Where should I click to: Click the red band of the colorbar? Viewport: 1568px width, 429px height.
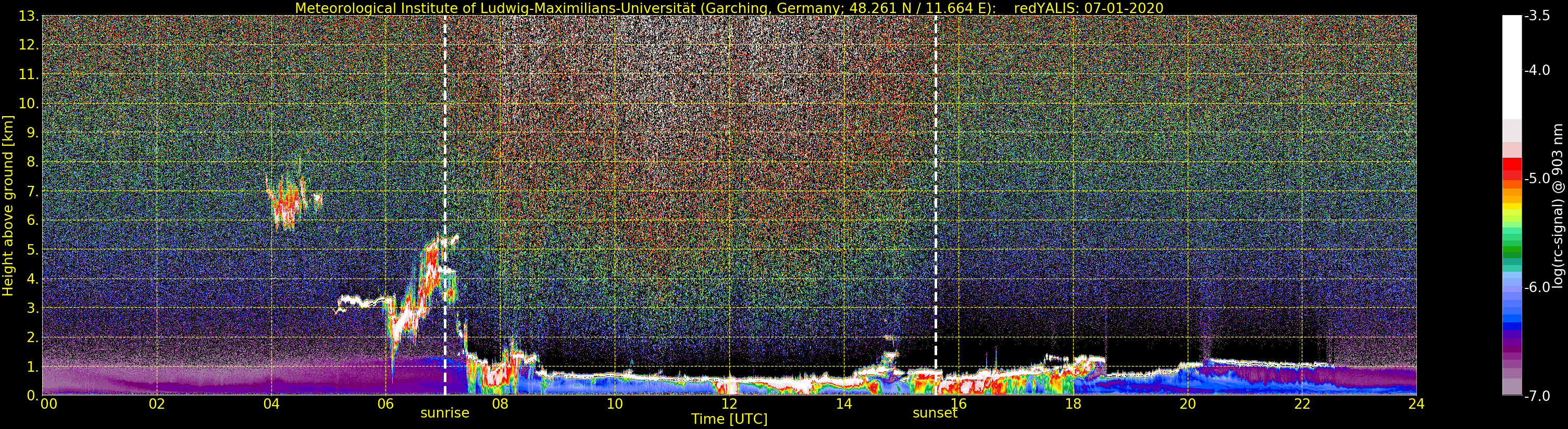[x=1511, y=168]
